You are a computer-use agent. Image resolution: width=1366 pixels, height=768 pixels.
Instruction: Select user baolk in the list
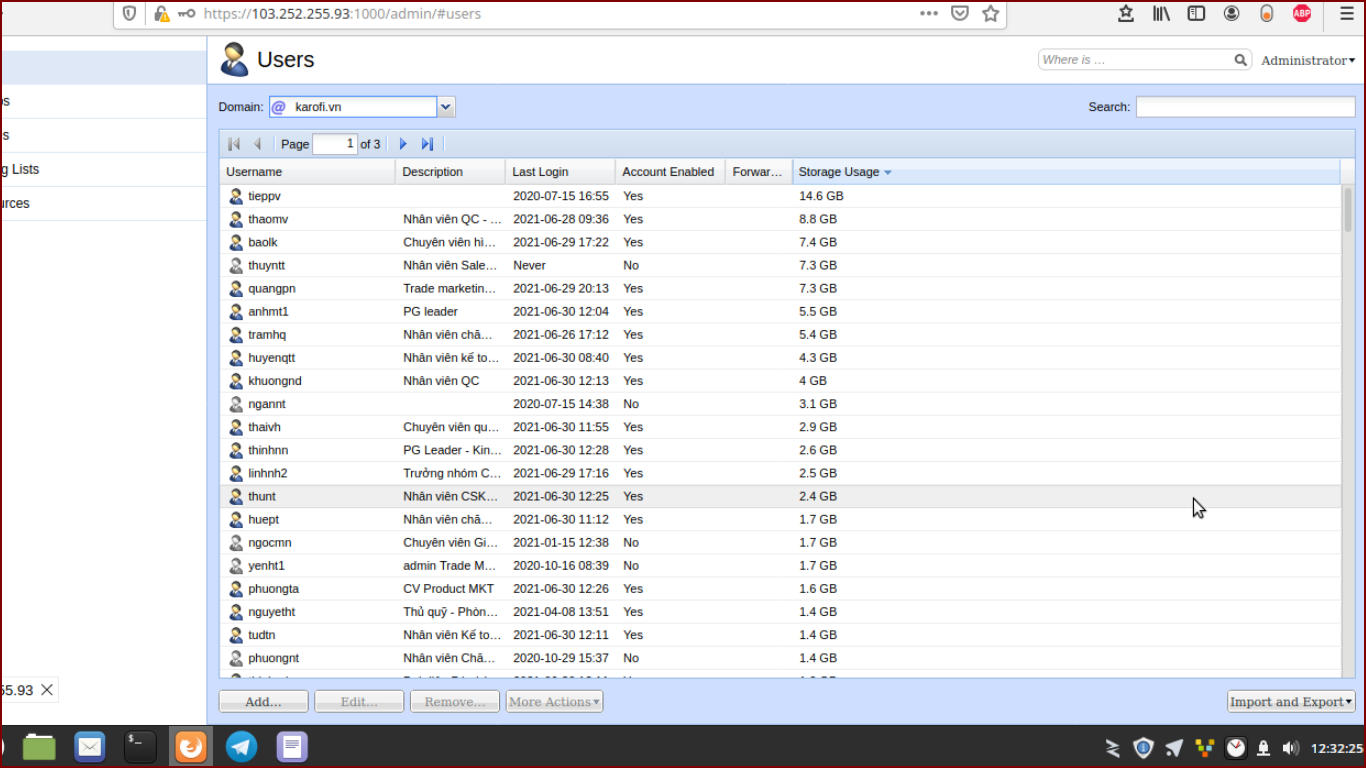click(780, 242)
